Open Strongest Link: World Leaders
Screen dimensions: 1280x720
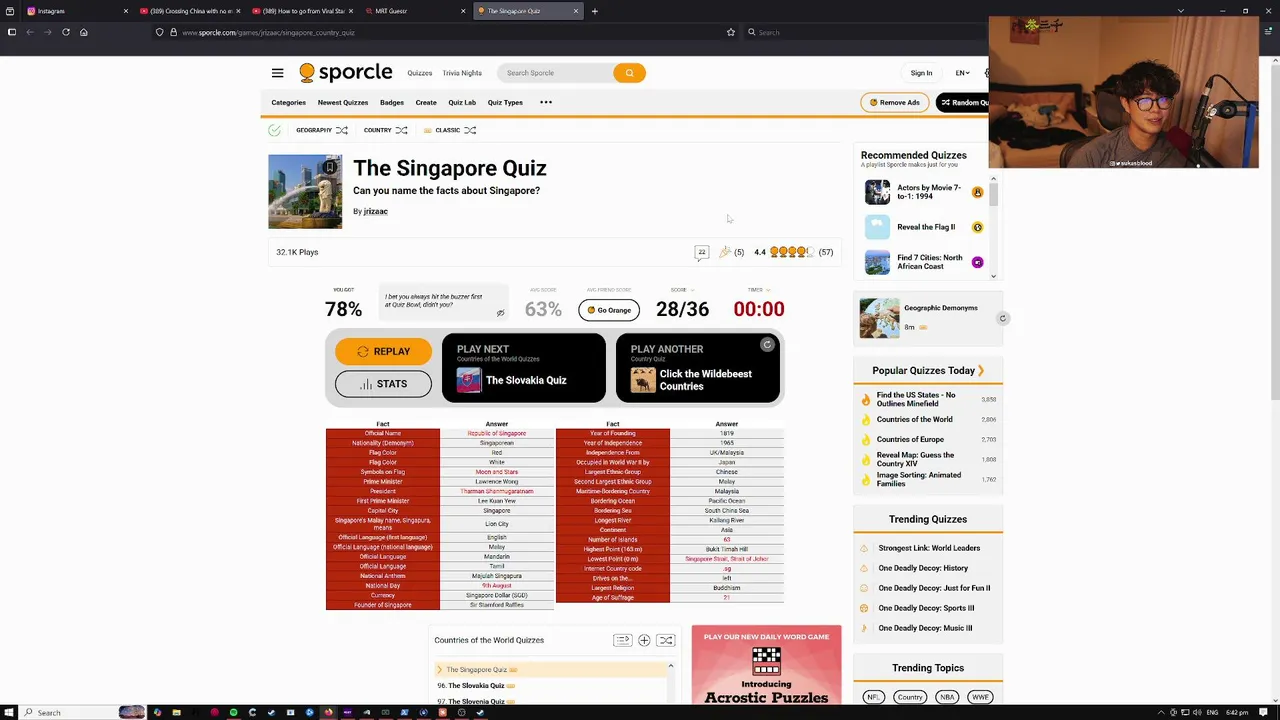tap(929, 548)
